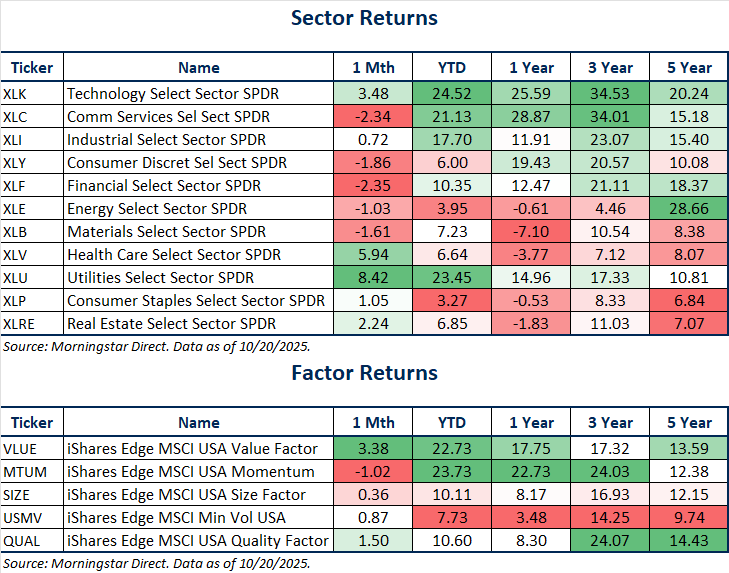
Task: Click the SIZE ticker cell
Action: (22, 495)
